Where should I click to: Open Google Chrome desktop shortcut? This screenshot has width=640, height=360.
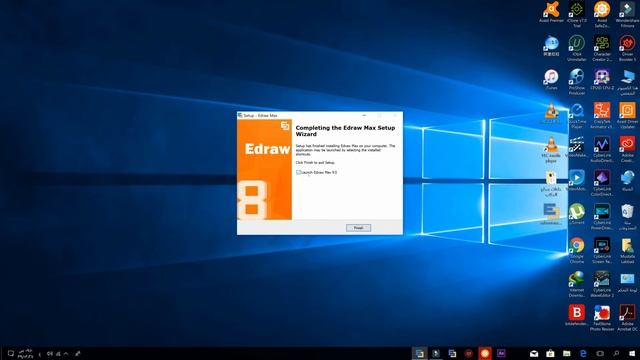pos(577,251)
